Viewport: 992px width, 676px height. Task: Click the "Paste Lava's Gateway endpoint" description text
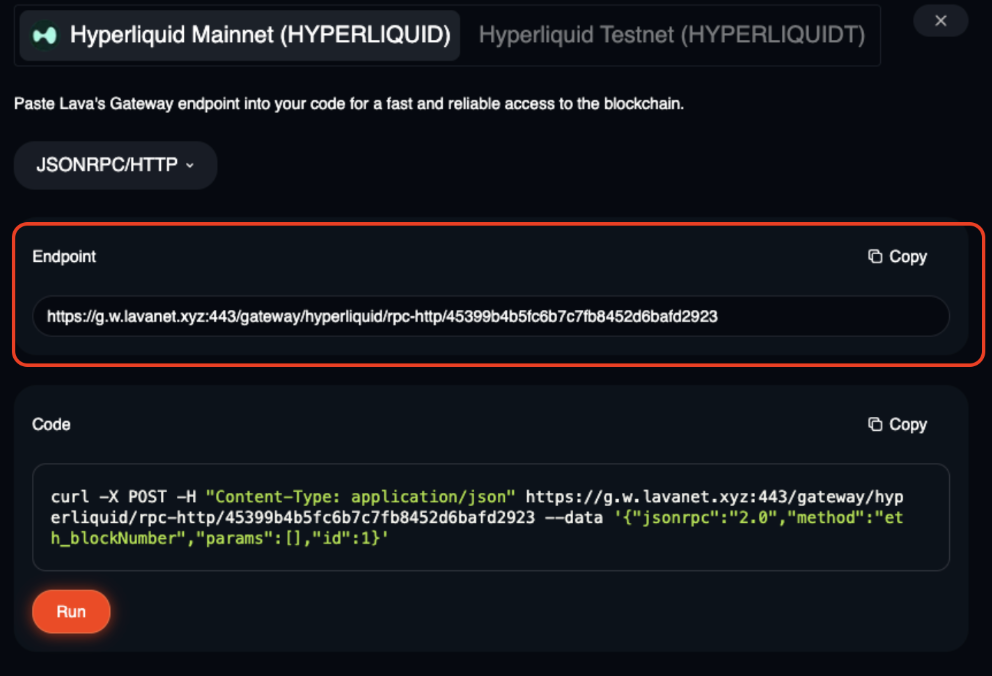tap(349, 104)
